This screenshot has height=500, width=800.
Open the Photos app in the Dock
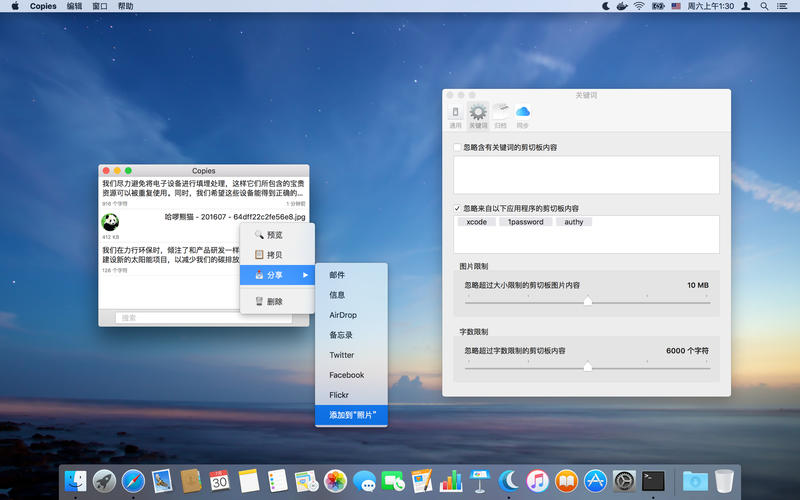click(x=336, y=481)
